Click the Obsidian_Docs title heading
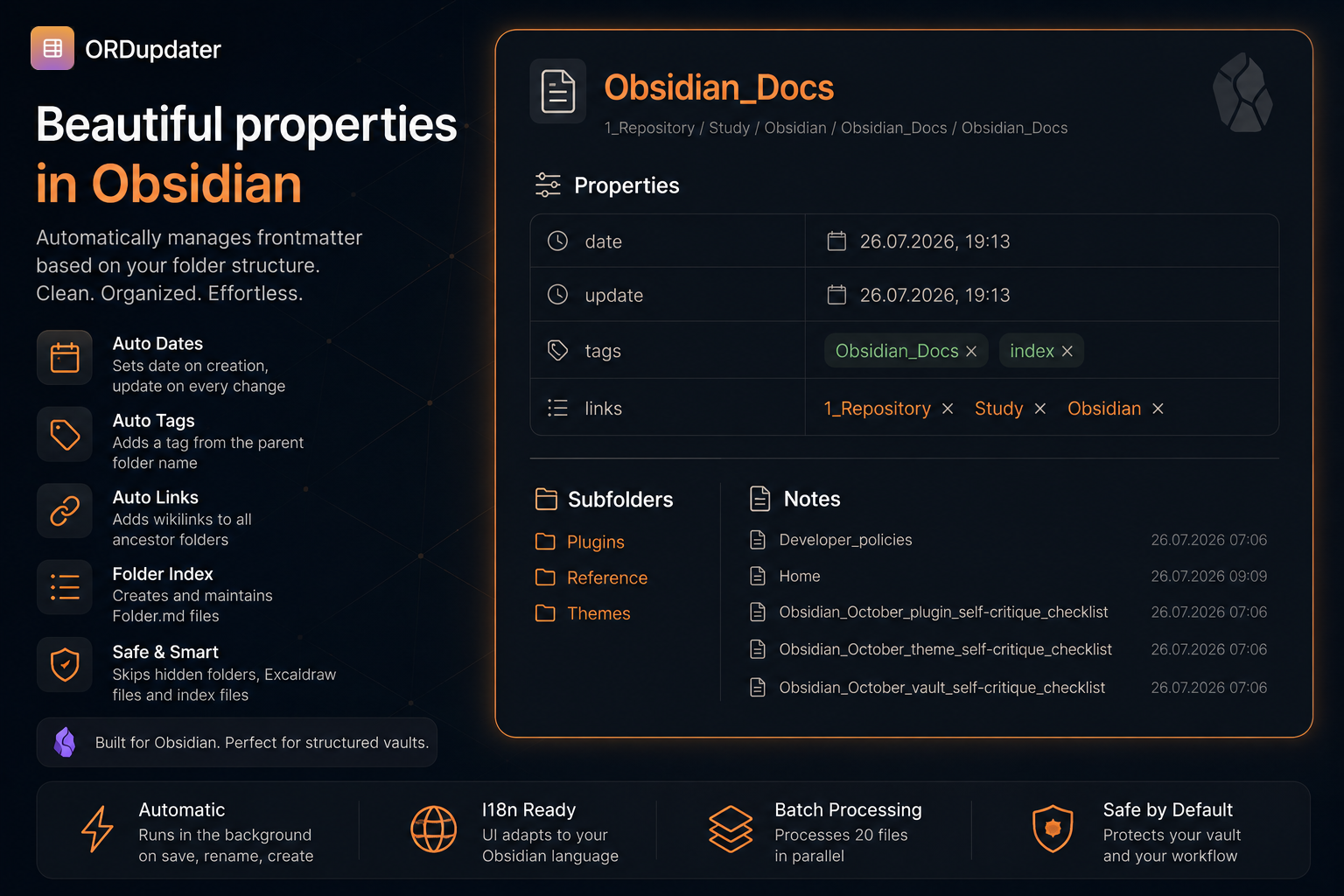The height and width of the screenshot is (896, 1344). click(718, 88)
